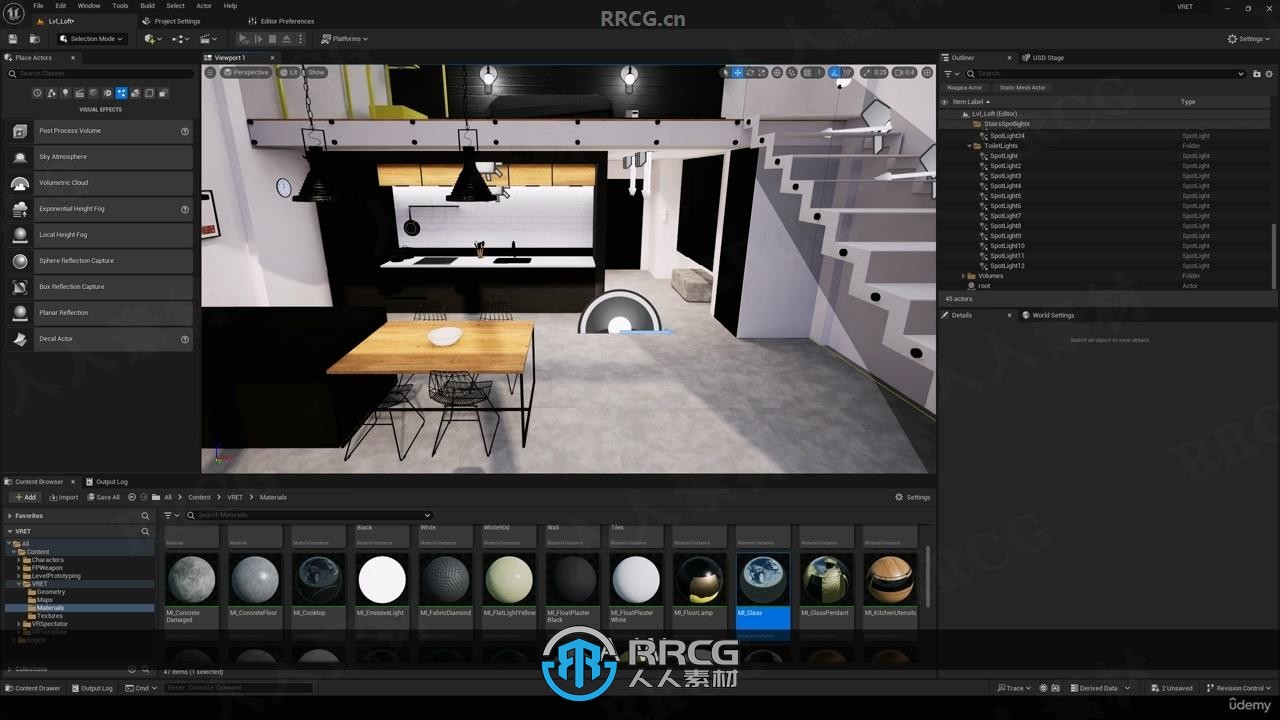The image size is (1280, 720).
Task: Click the camera speed 0.4 control
Action: click(904, 72)
